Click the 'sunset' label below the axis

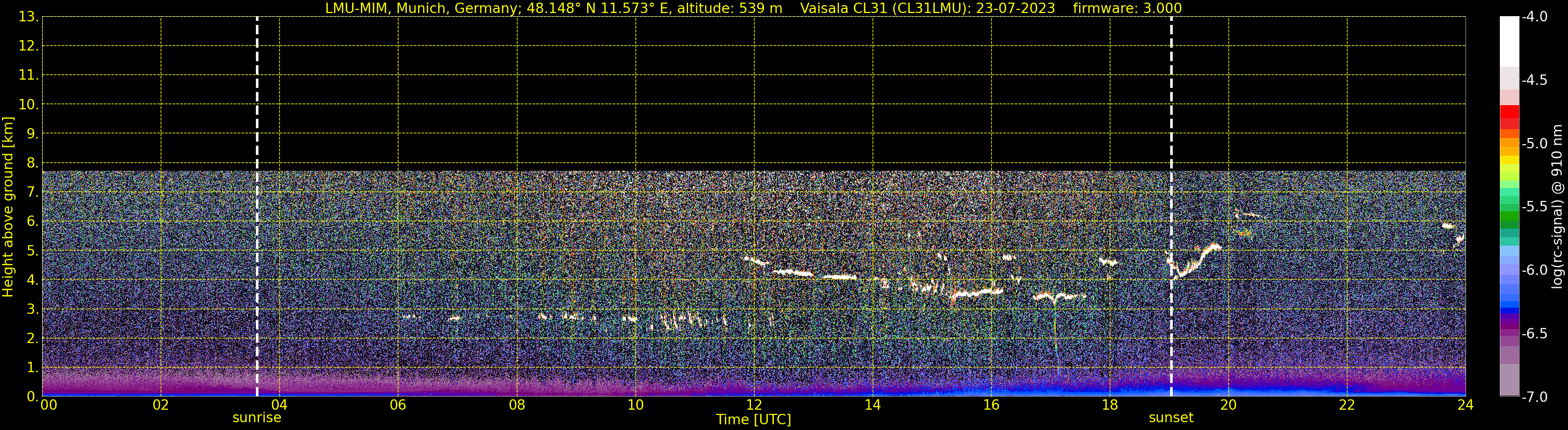coord(1171,418)
